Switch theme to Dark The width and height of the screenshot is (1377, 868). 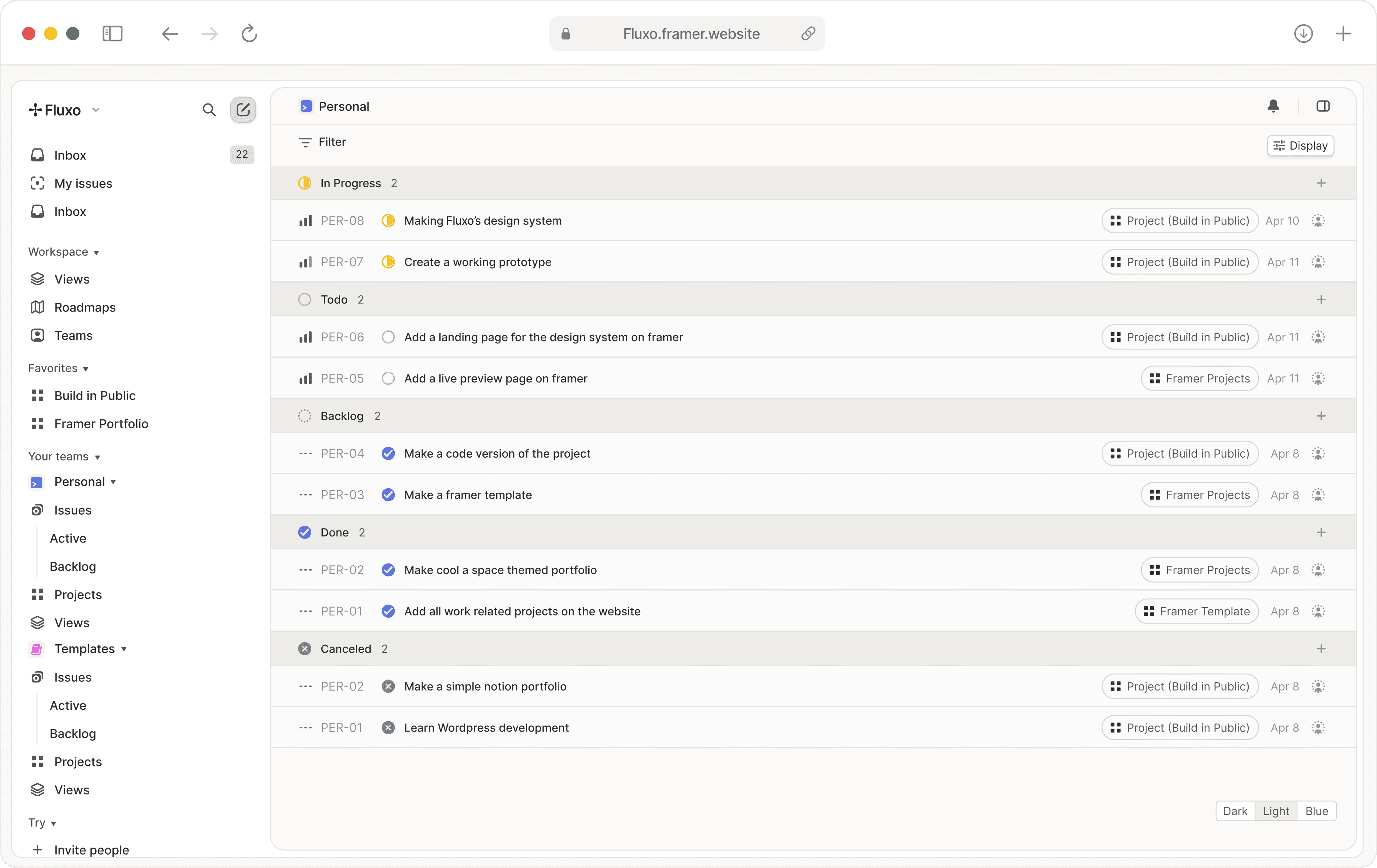click(1235, 811)
